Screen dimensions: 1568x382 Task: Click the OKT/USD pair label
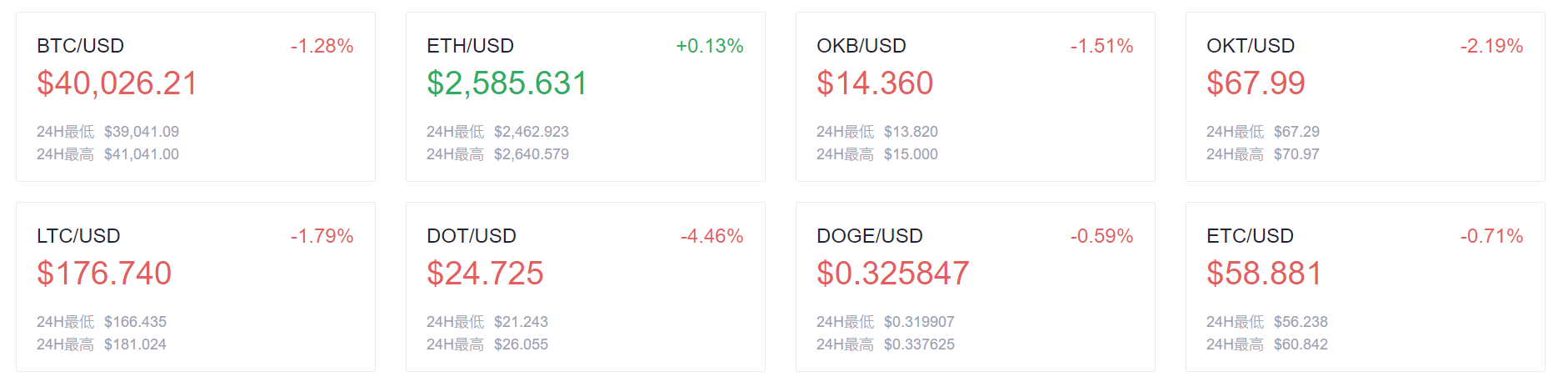coord(1251,46)
